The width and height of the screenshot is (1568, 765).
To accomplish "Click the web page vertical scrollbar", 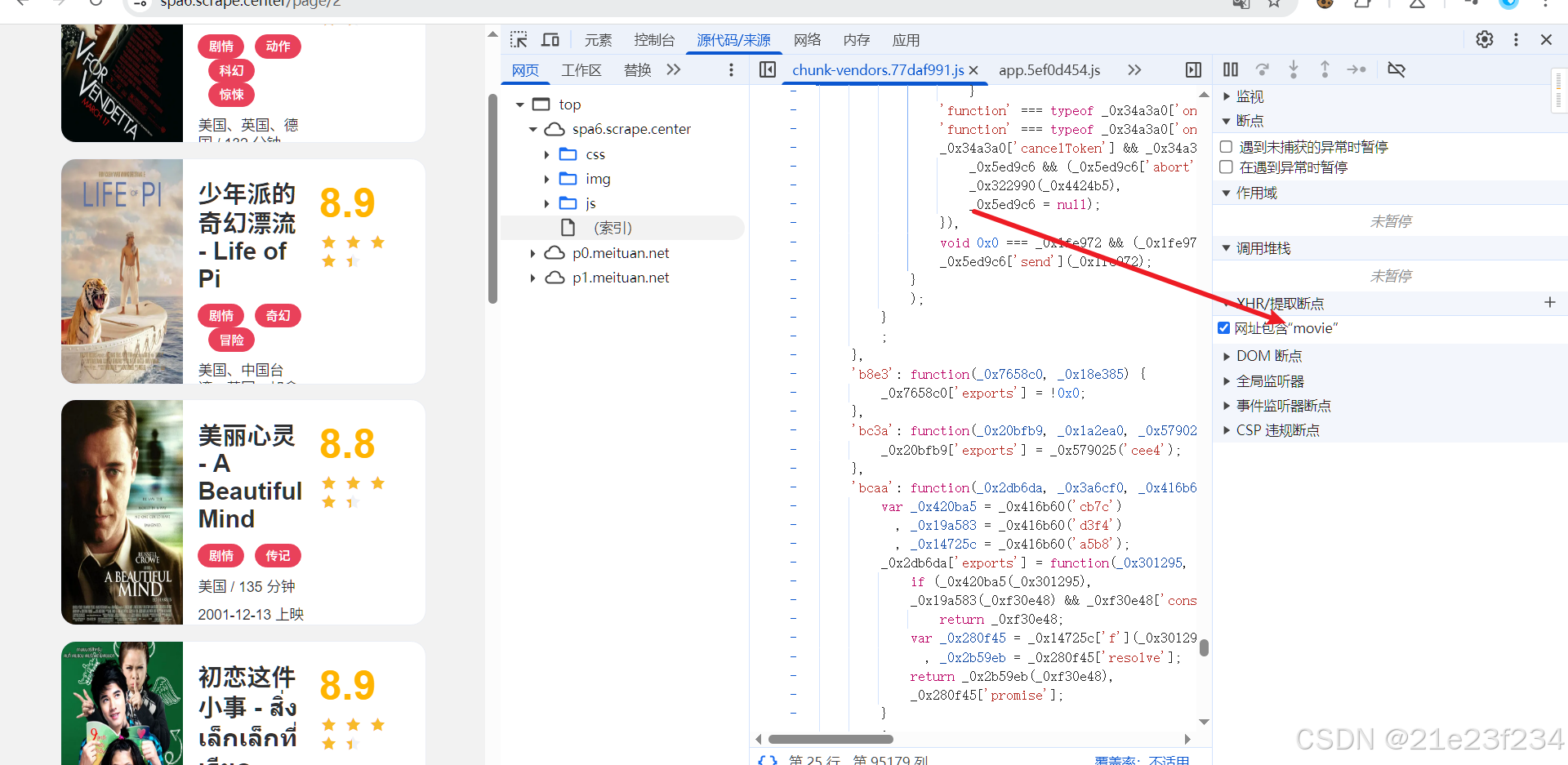I will tap(492, 199).
